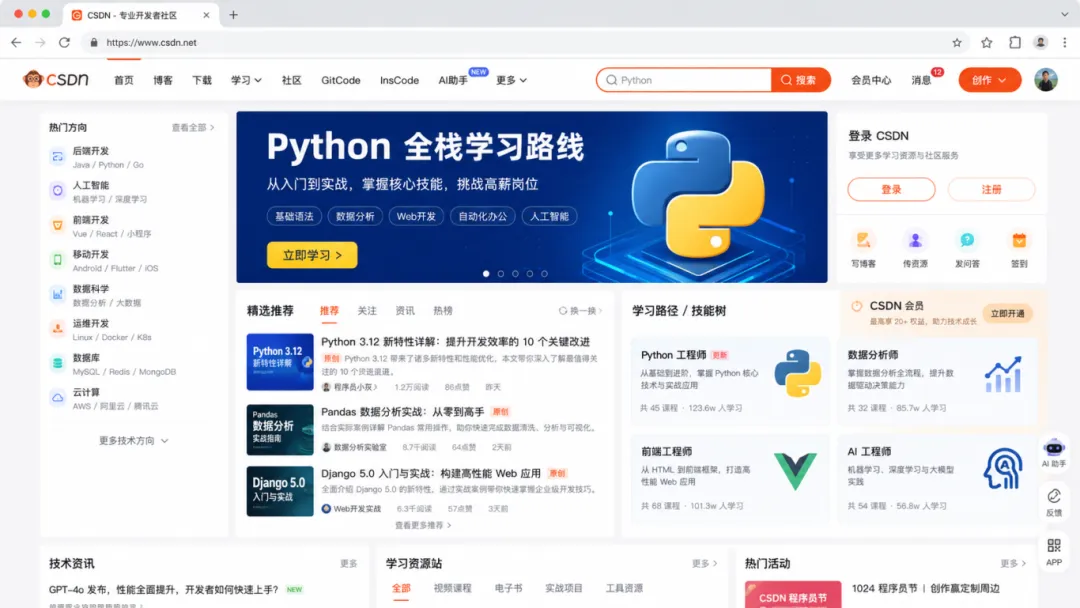Screen dimensions: 1080x608
Task: Open the AI 助手 floating robot icon
Action: [x=1054, y=448]
